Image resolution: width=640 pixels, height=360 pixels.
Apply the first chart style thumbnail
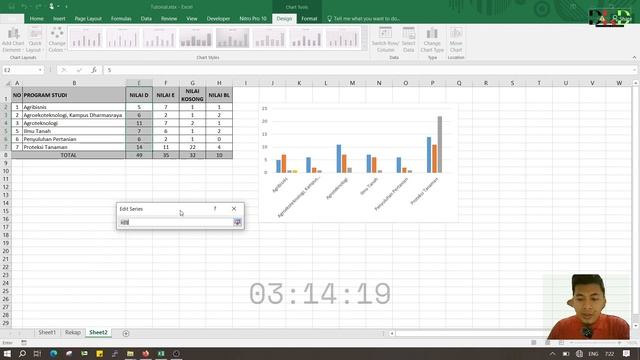(x=86, y=39)
